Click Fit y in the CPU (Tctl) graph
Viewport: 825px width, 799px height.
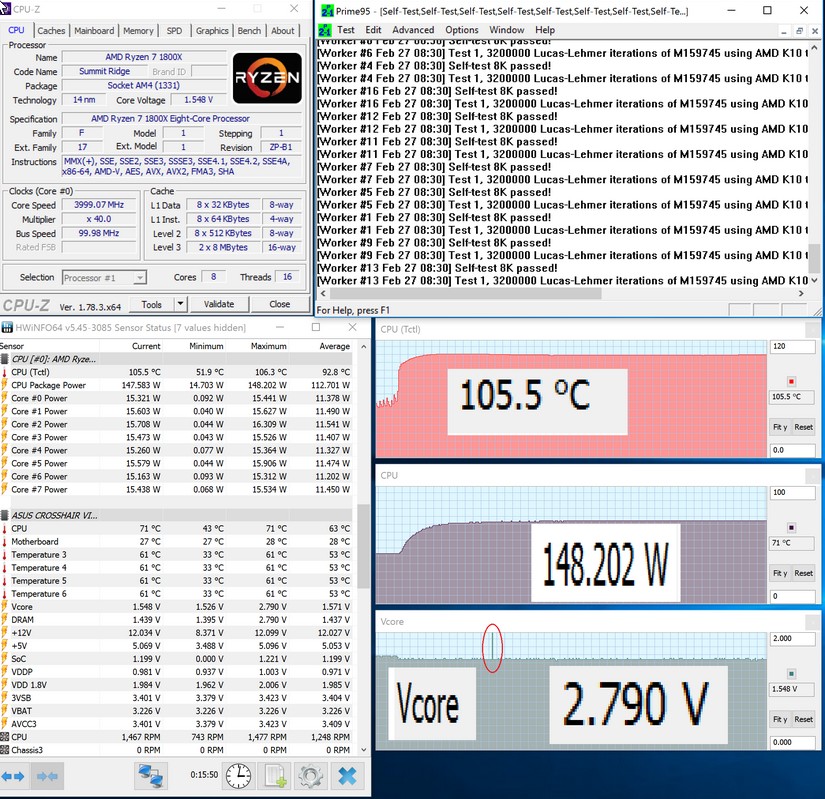click(779, 427)
